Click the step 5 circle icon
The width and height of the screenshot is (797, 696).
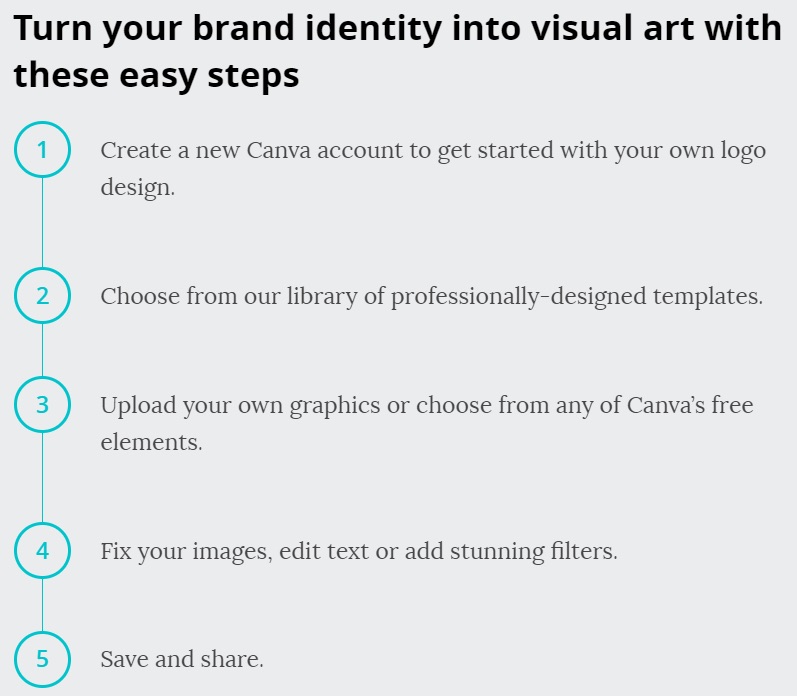click(x=42, y=659)
